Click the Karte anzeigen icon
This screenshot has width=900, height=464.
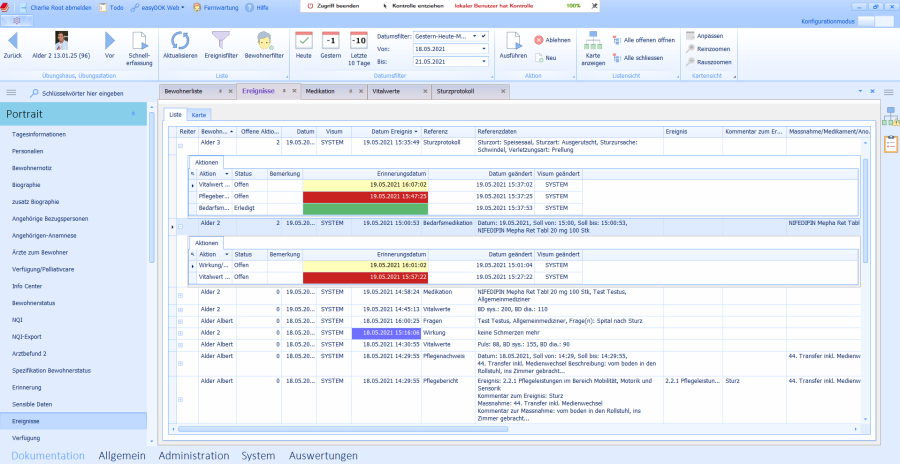(x=593, y=42)
